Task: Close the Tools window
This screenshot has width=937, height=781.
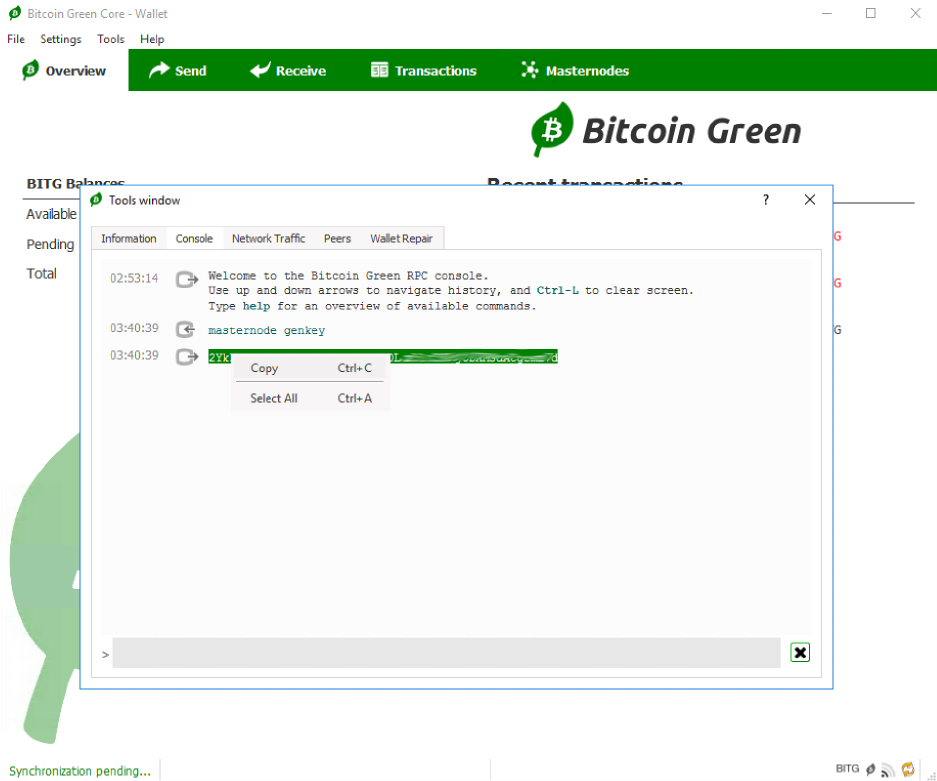Action: (x=810, y=200)
